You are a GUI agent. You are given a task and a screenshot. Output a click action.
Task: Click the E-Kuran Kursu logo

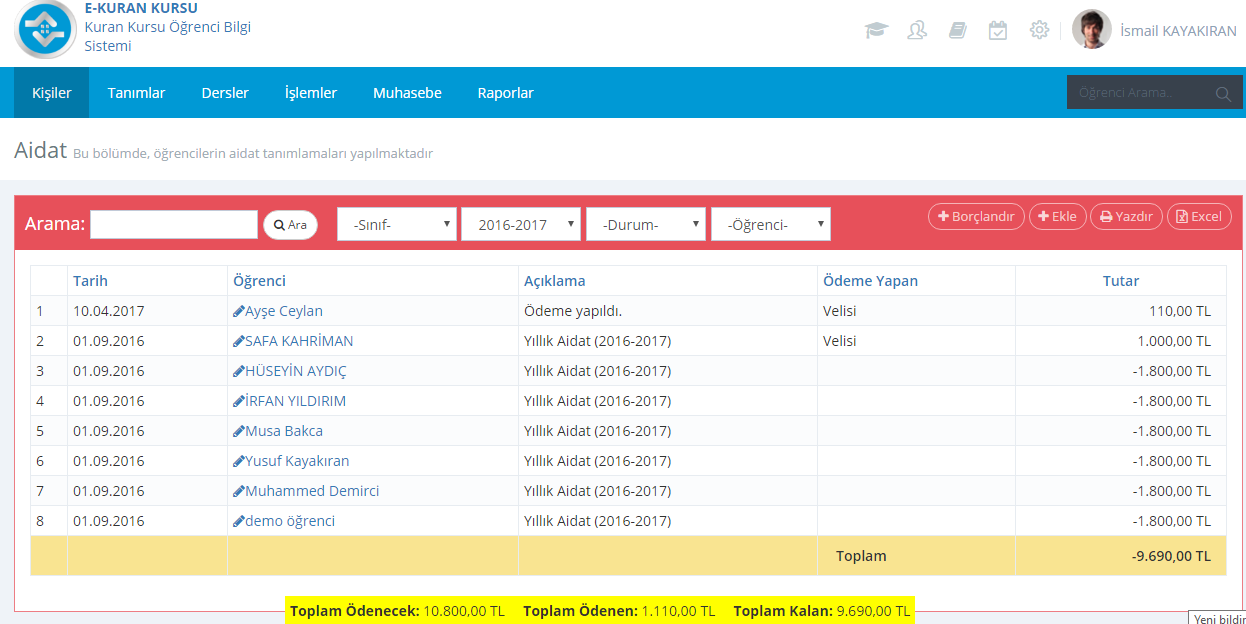coord(45,30)
